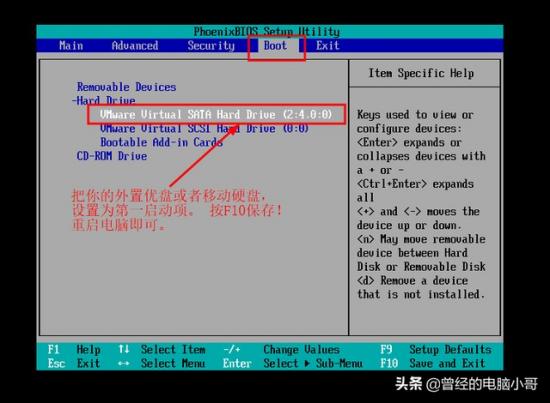Click the F10 Save and Exit hint
The width and height of the screenshot is (550, 403).
click(433, 363)
